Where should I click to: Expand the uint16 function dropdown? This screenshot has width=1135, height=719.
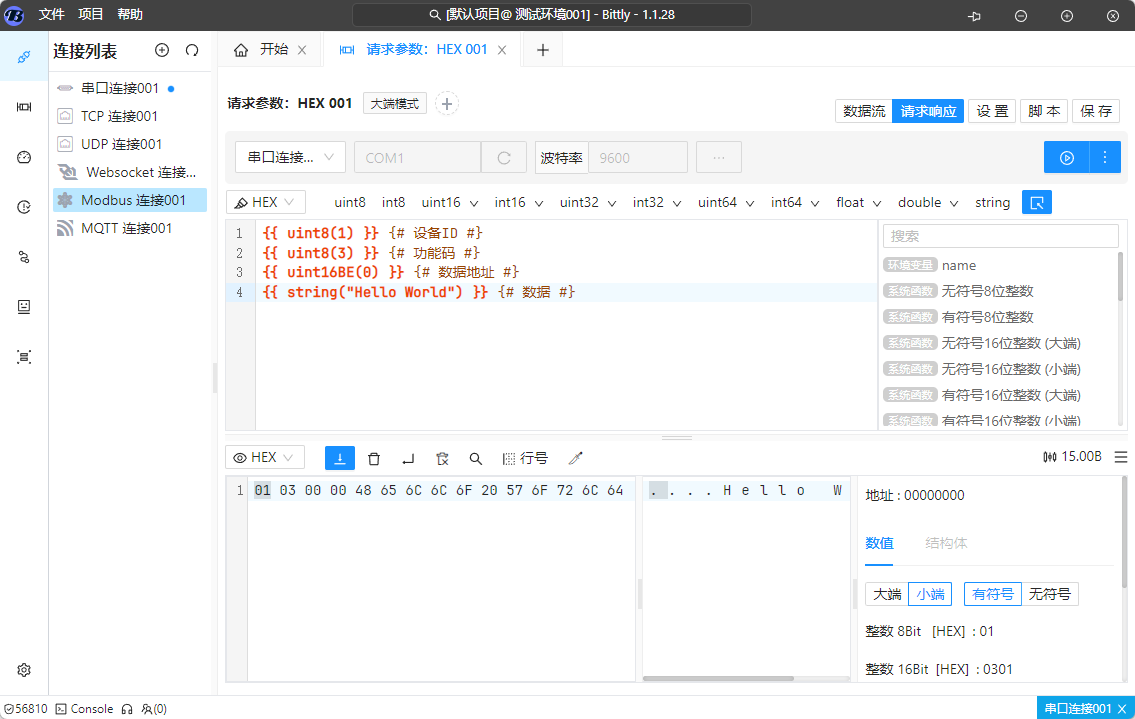[x=448, y=202]
